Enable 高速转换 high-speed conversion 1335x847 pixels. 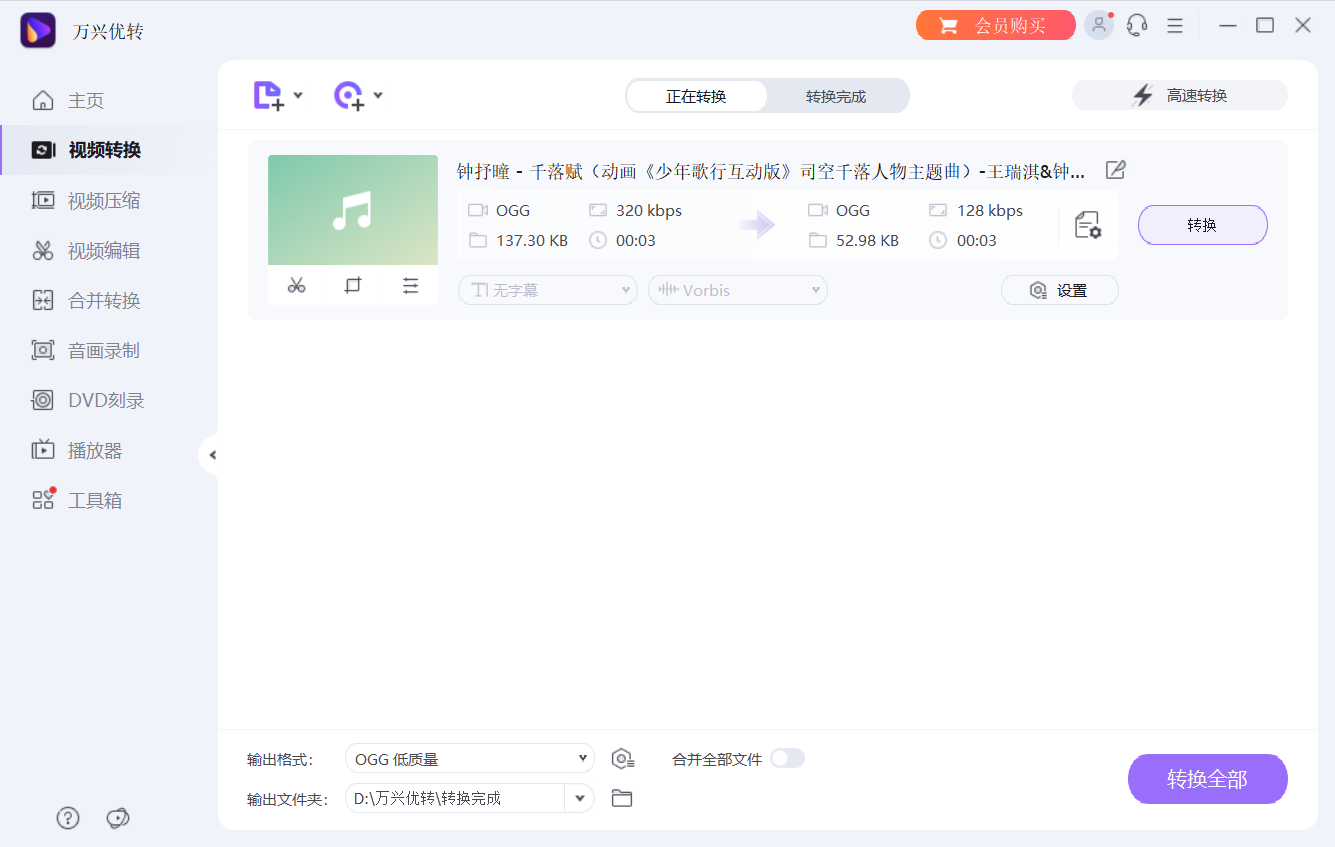point(1179,95)
